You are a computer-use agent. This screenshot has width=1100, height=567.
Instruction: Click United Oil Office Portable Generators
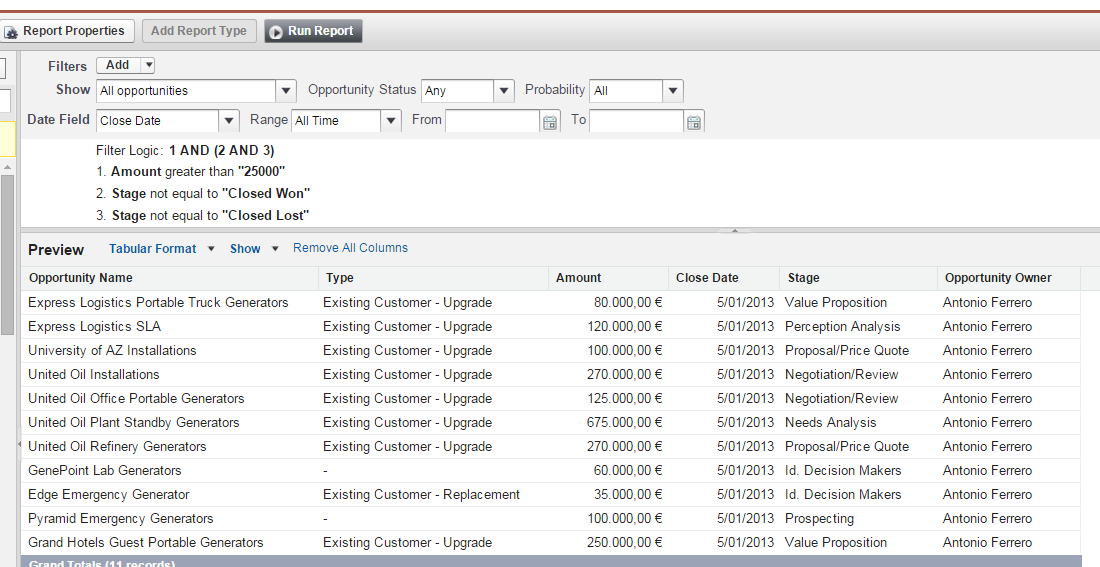point(136,398)
